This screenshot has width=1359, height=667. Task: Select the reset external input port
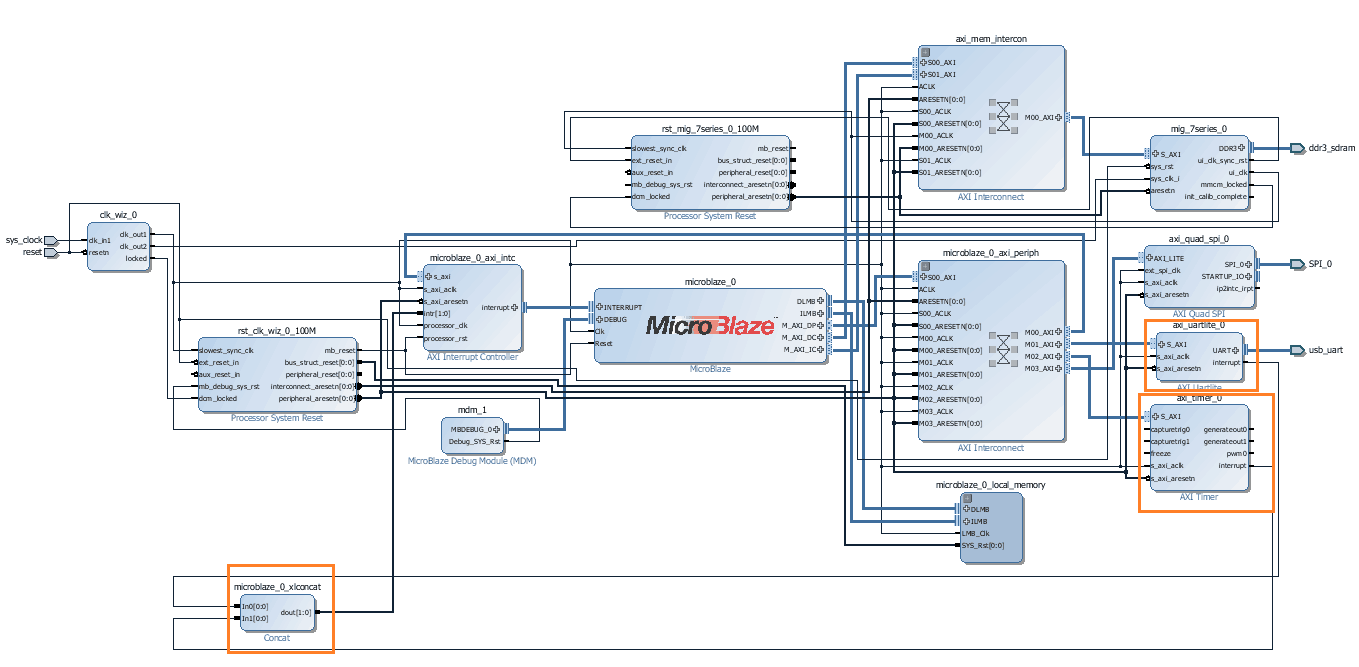tap(52, 253)
